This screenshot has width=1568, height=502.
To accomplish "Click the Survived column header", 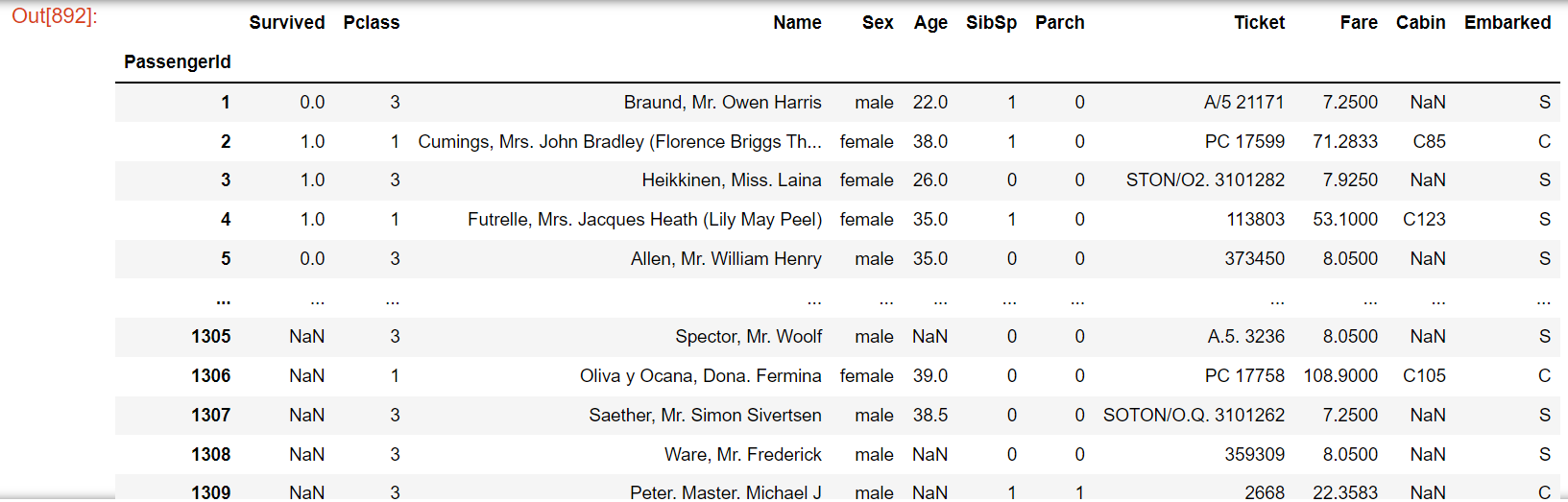I will [286, 23].
